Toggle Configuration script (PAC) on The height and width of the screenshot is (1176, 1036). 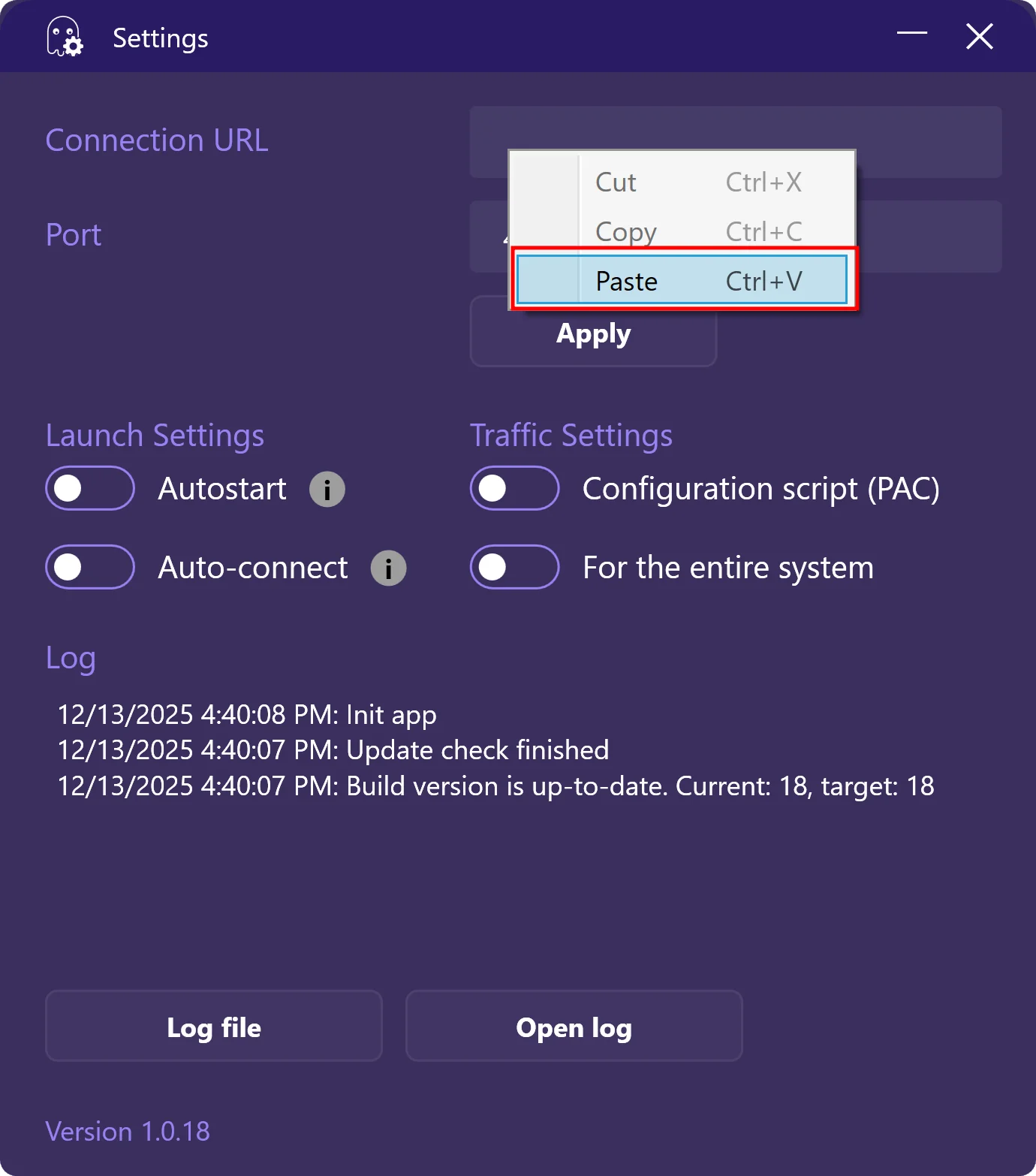[514, 489]
